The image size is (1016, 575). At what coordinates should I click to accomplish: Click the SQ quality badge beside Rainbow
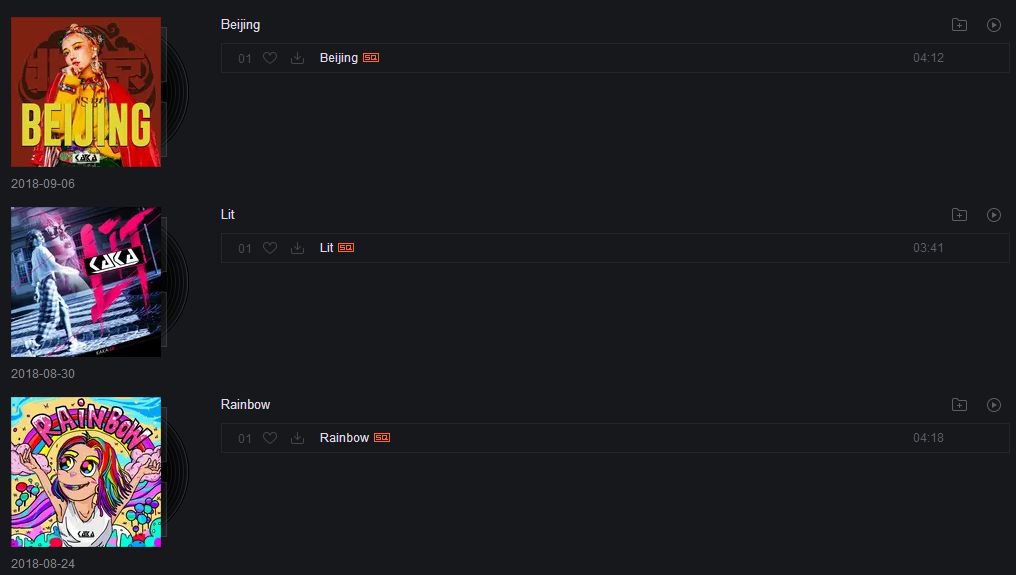(382, 438)
